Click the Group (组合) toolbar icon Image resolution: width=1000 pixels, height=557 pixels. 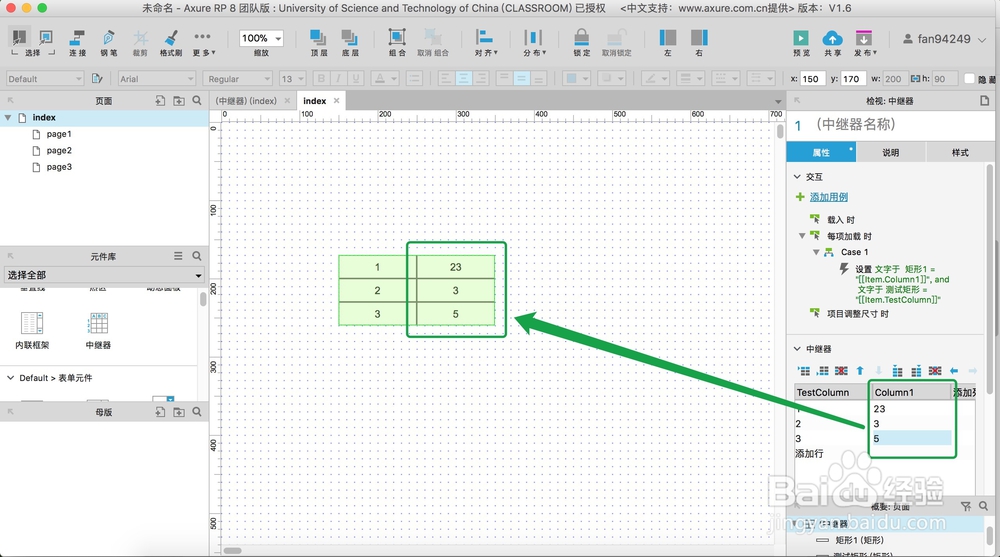pyautogui.click(x=397, y=37)
